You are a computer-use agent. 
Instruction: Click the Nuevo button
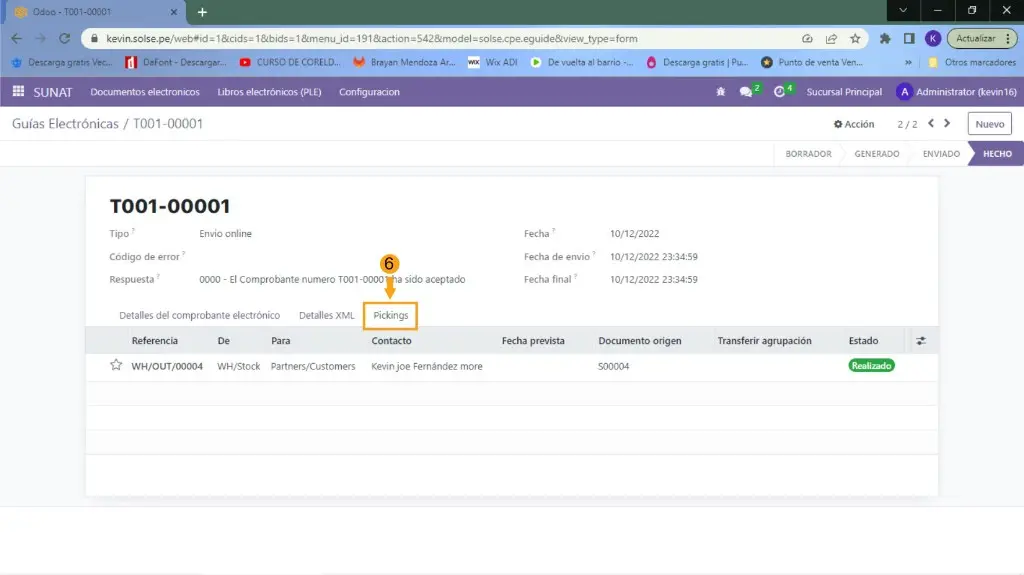click(x=989, y=124)
